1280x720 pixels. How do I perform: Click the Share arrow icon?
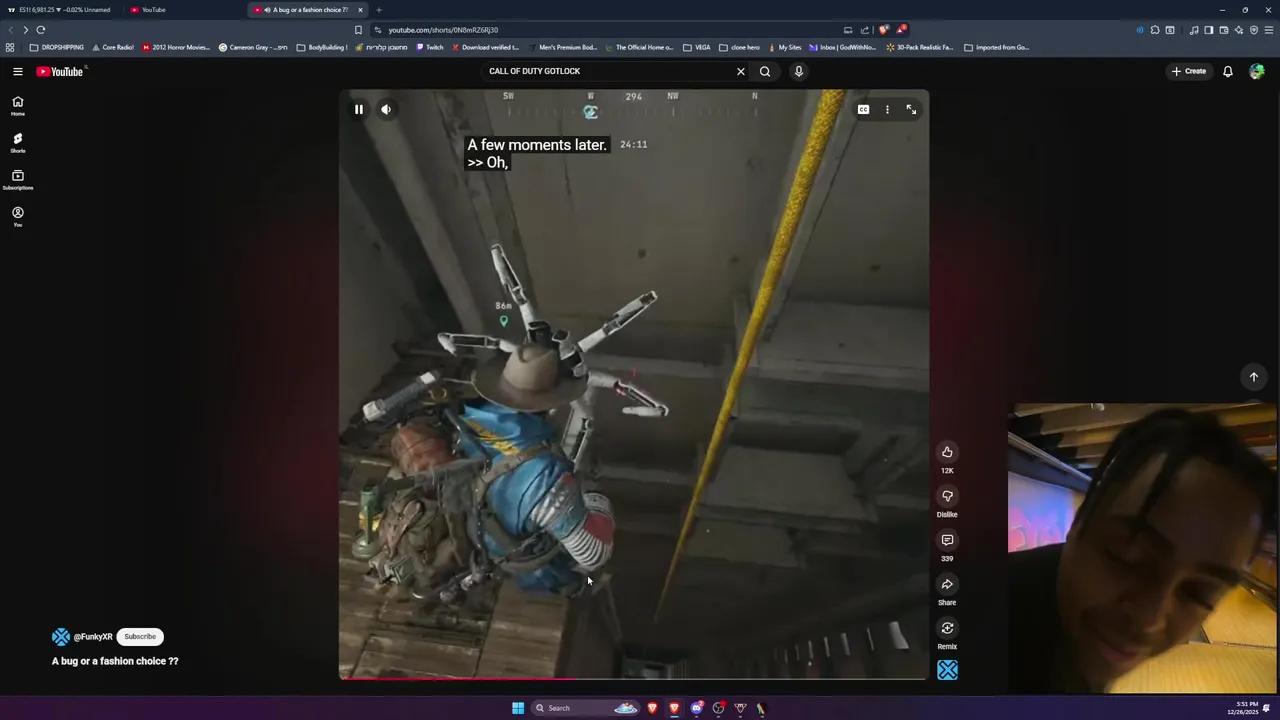pos(947,584)
